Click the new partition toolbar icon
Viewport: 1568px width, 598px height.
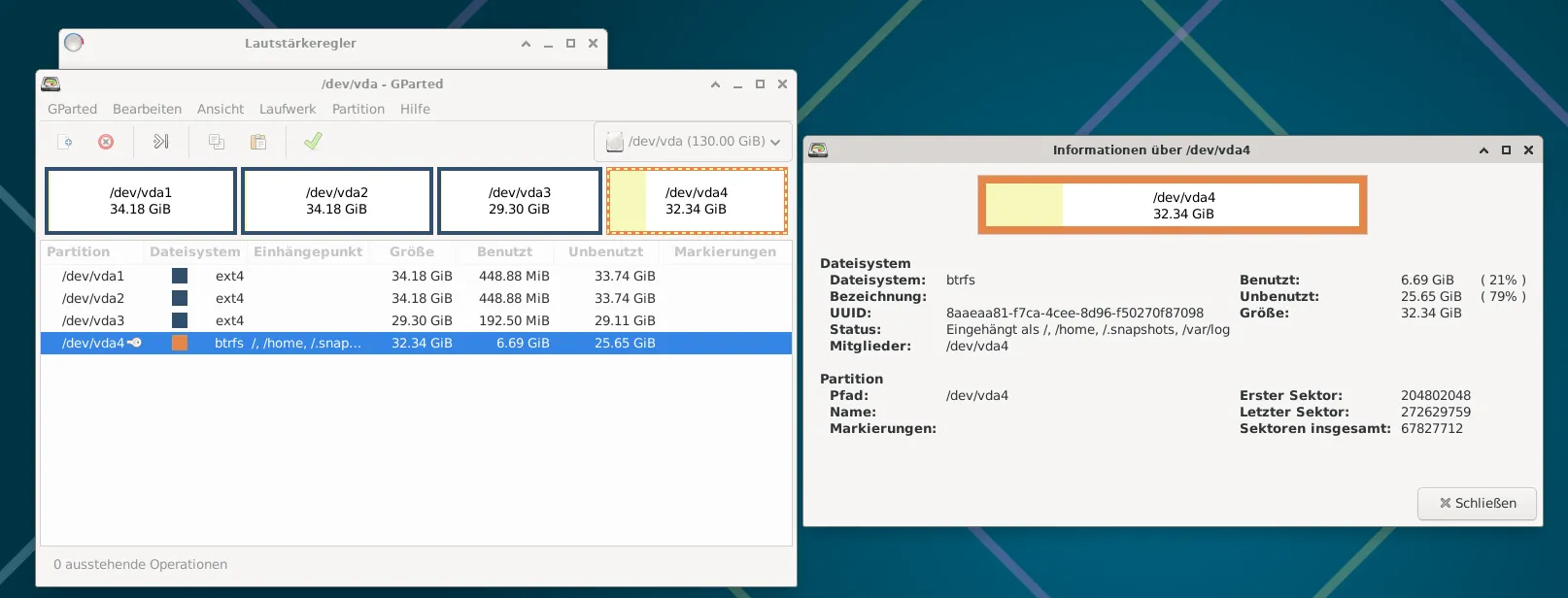(65, 142)
